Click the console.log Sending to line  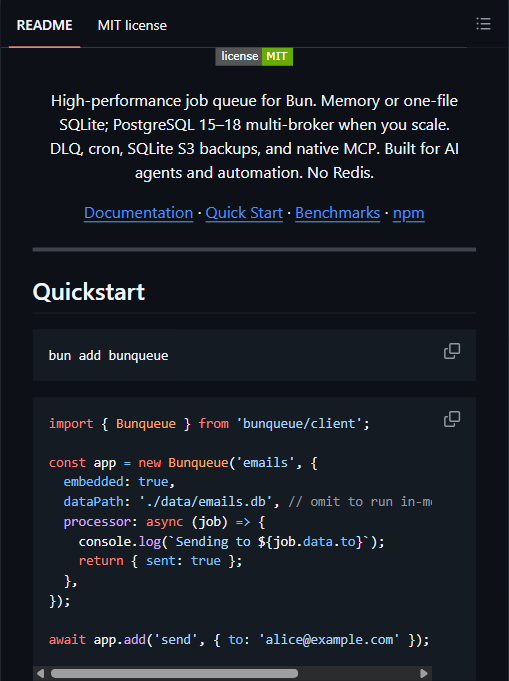231,542
